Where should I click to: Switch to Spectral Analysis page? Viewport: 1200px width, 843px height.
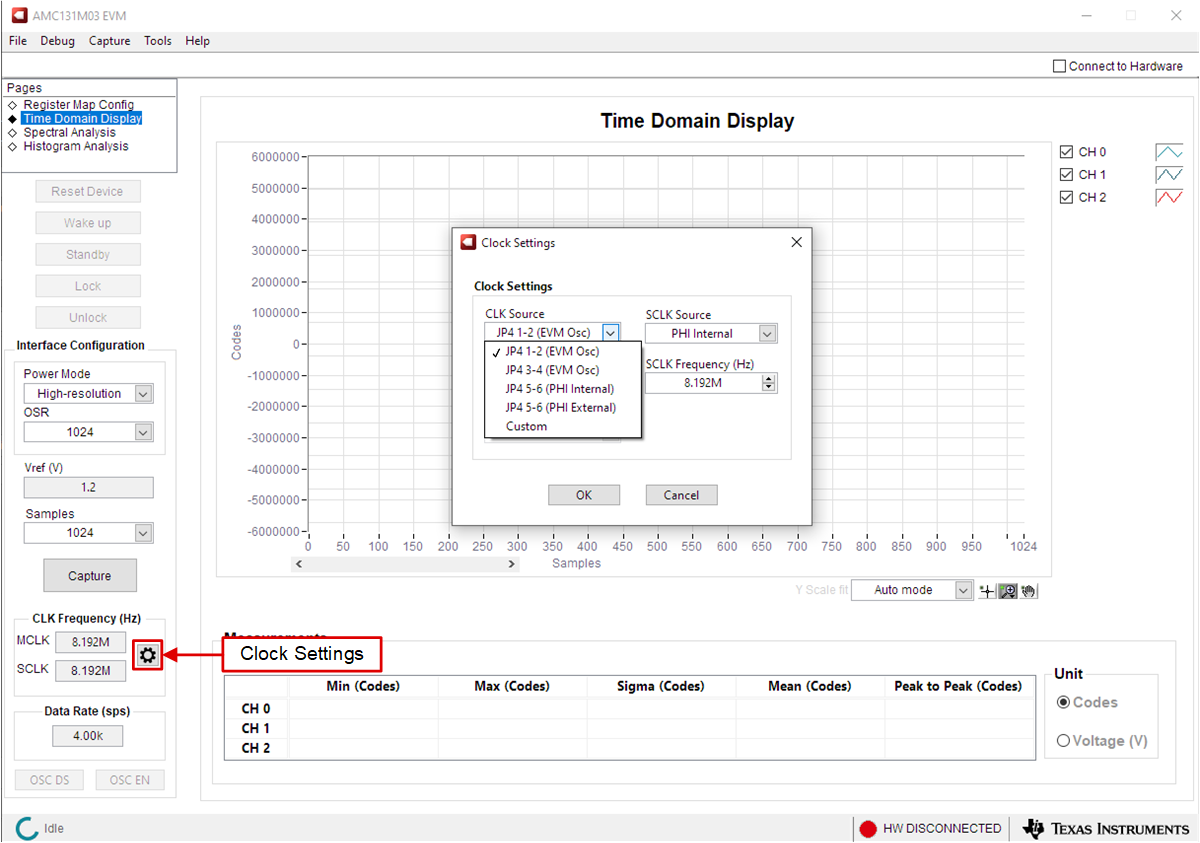69,132
